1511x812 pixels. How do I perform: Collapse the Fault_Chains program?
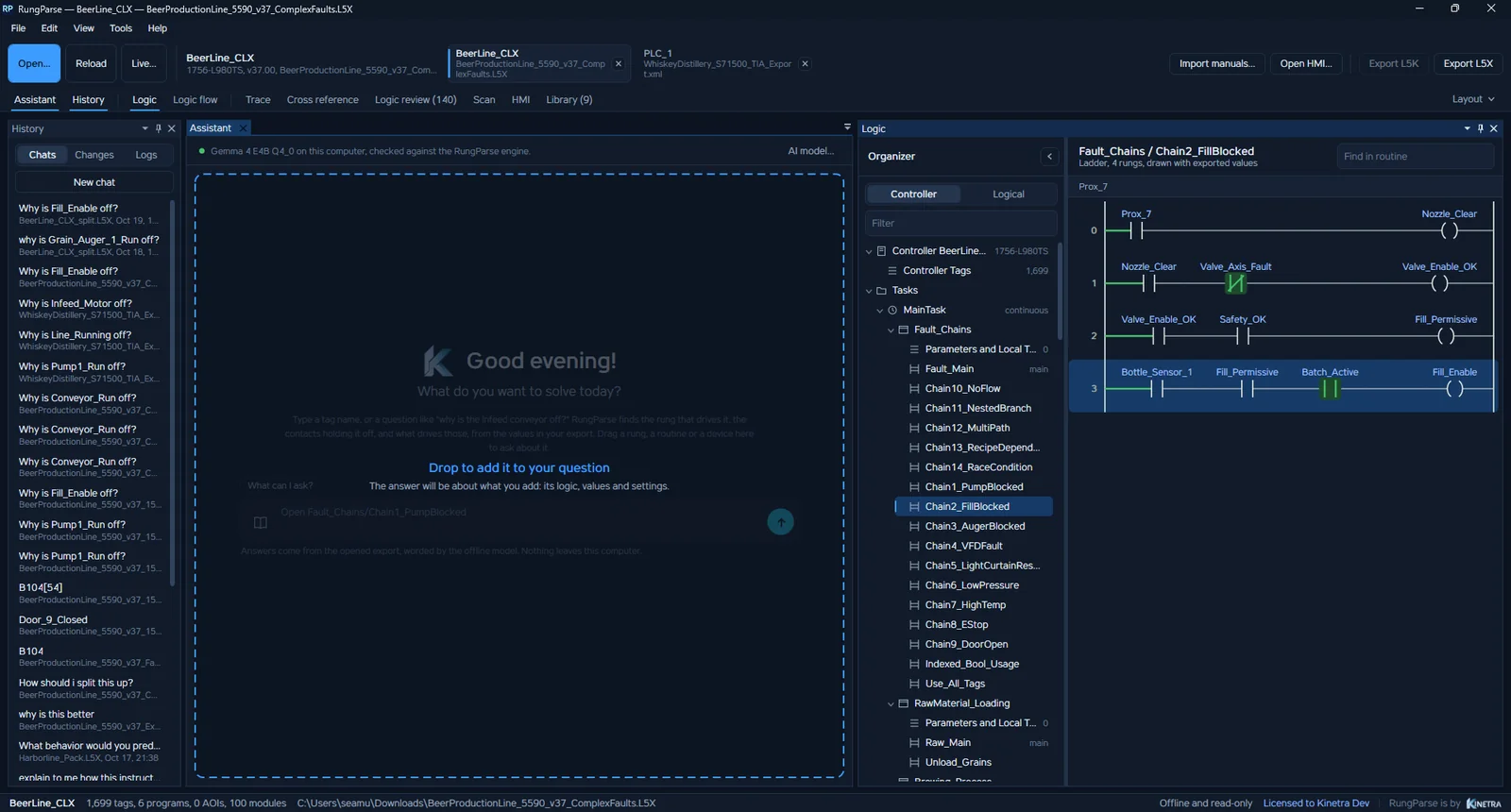point(891,330)
